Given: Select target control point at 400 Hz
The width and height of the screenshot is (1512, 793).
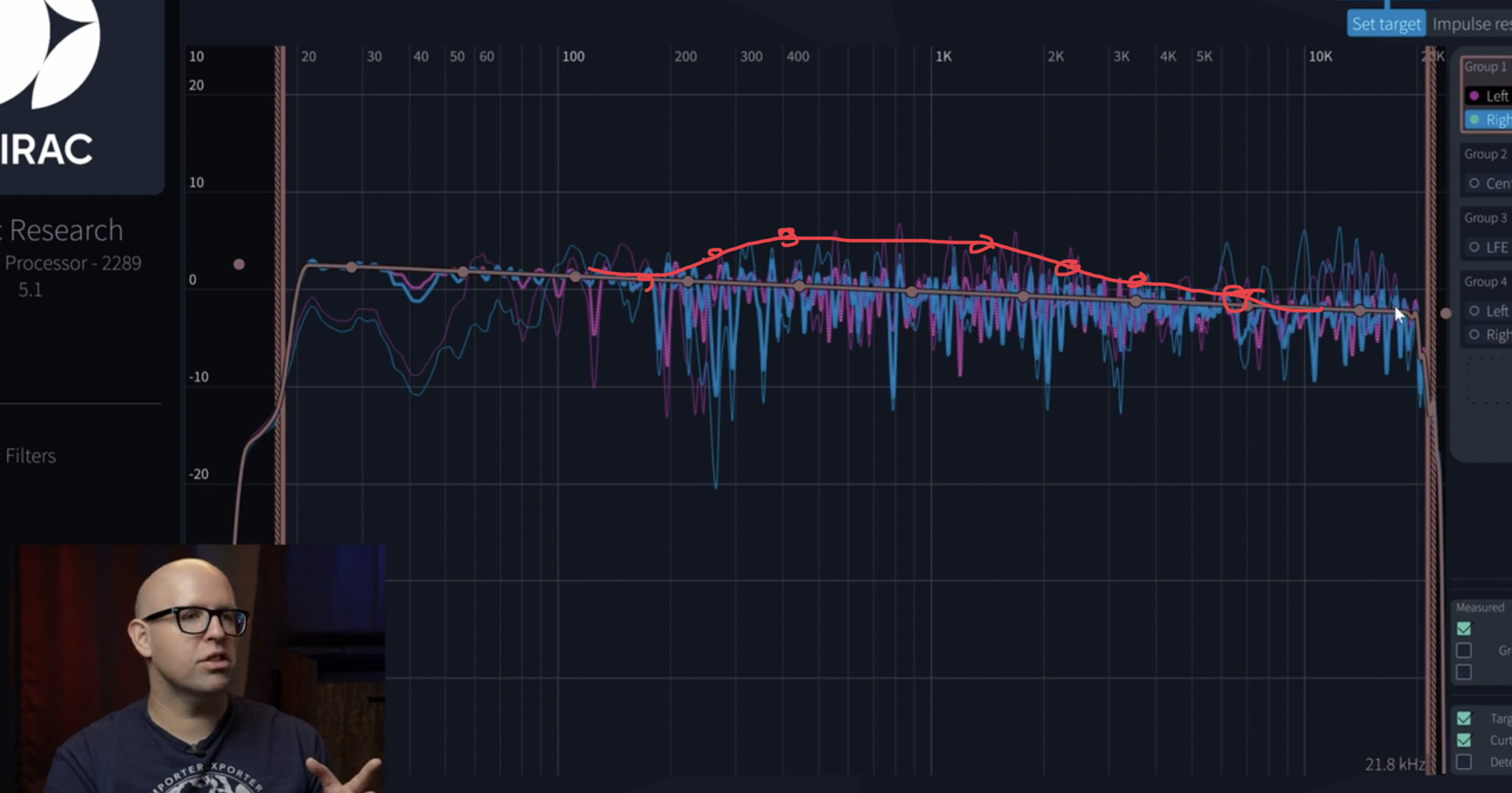Looking at the screenshot, I should 800,286.
